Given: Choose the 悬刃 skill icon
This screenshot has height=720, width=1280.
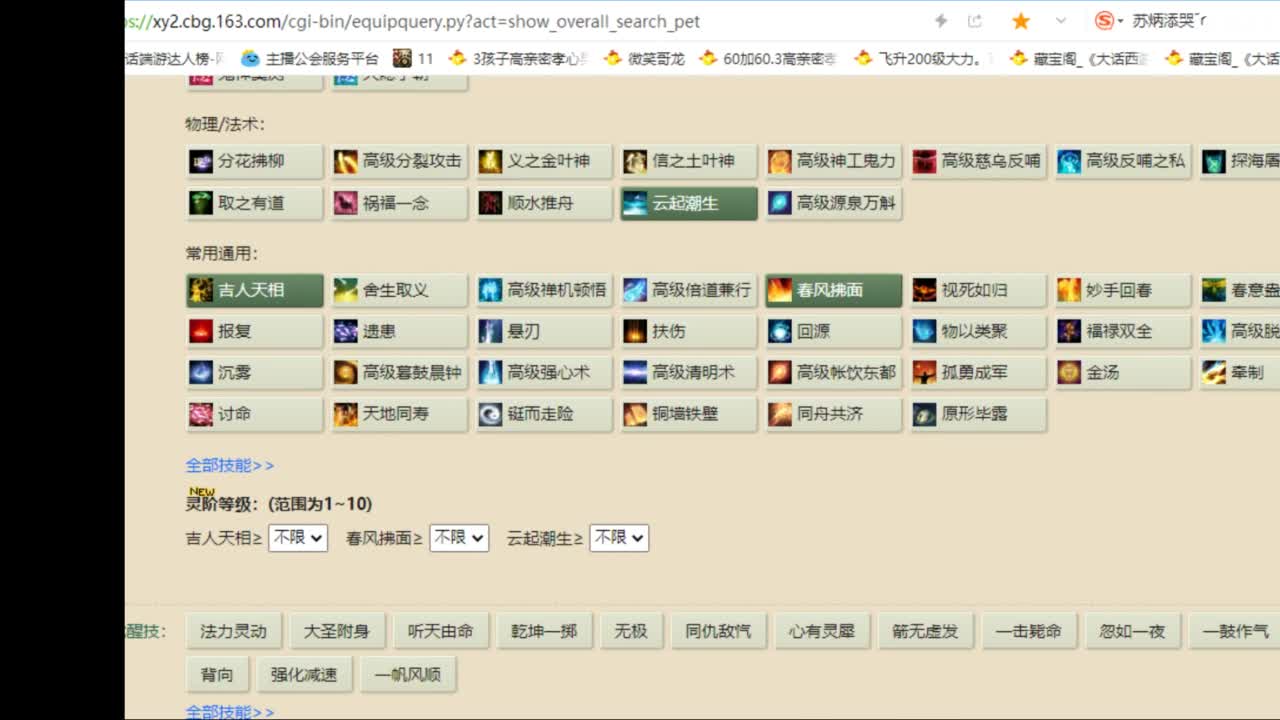Looking at the screenshot, I should point(490,331).
